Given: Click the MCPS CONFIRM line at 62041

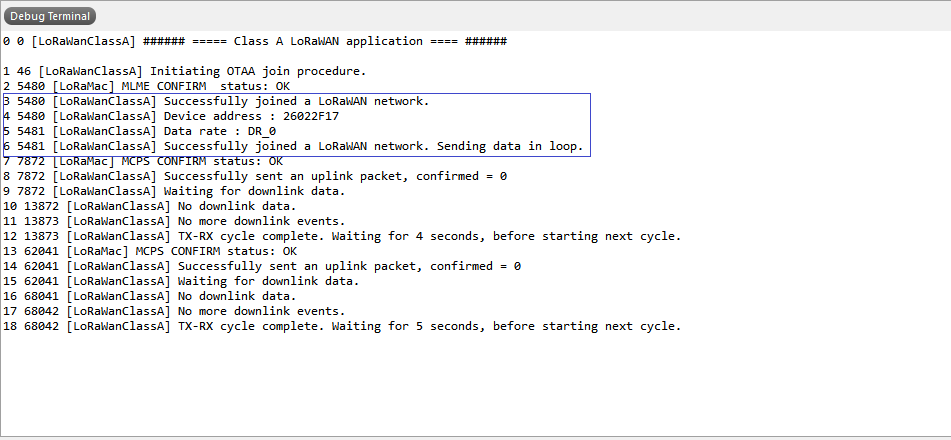Looking at the screenshot, I should pos(150,251).
